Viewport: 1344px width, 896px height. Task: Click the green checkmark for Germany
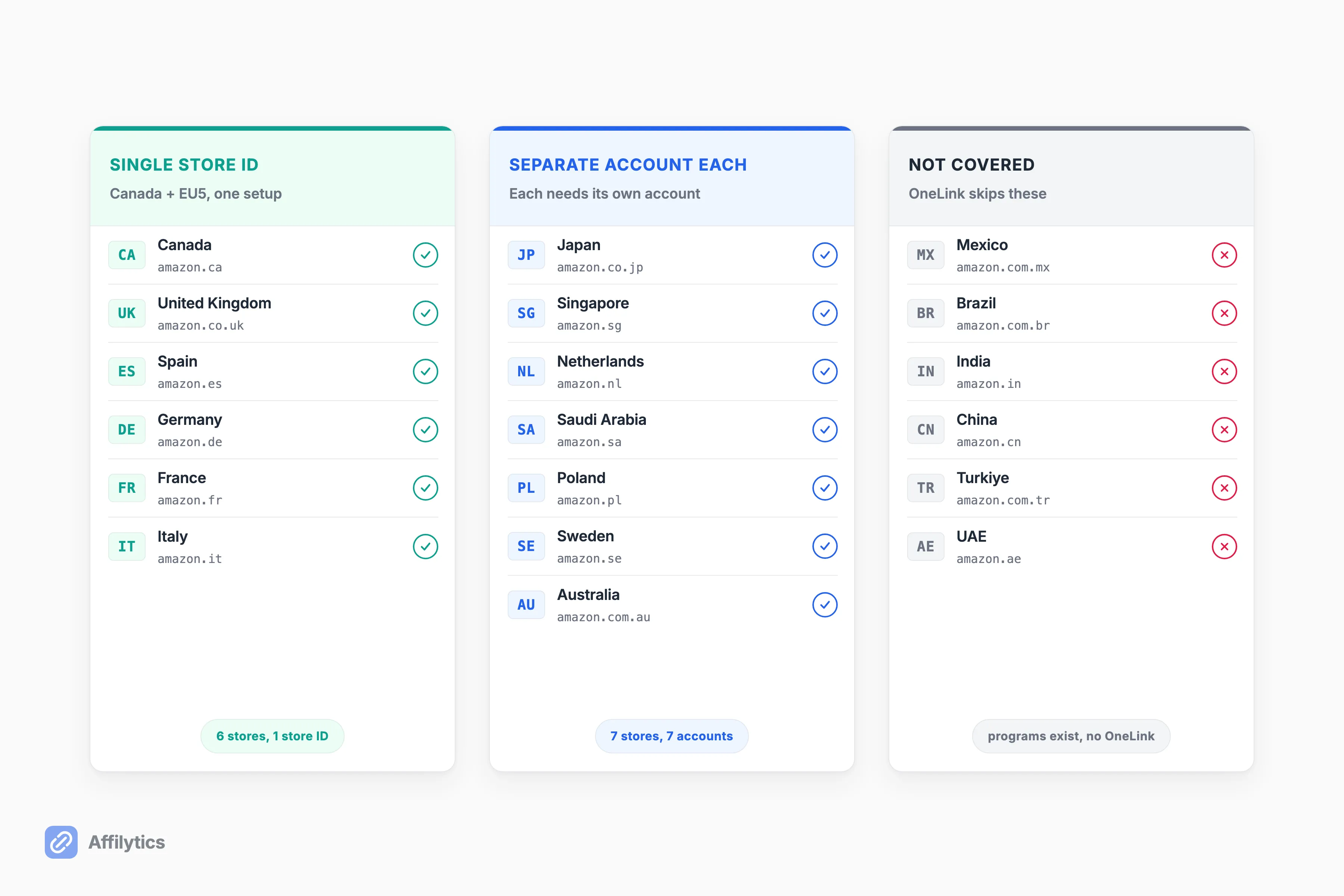(x=426, y=430)
